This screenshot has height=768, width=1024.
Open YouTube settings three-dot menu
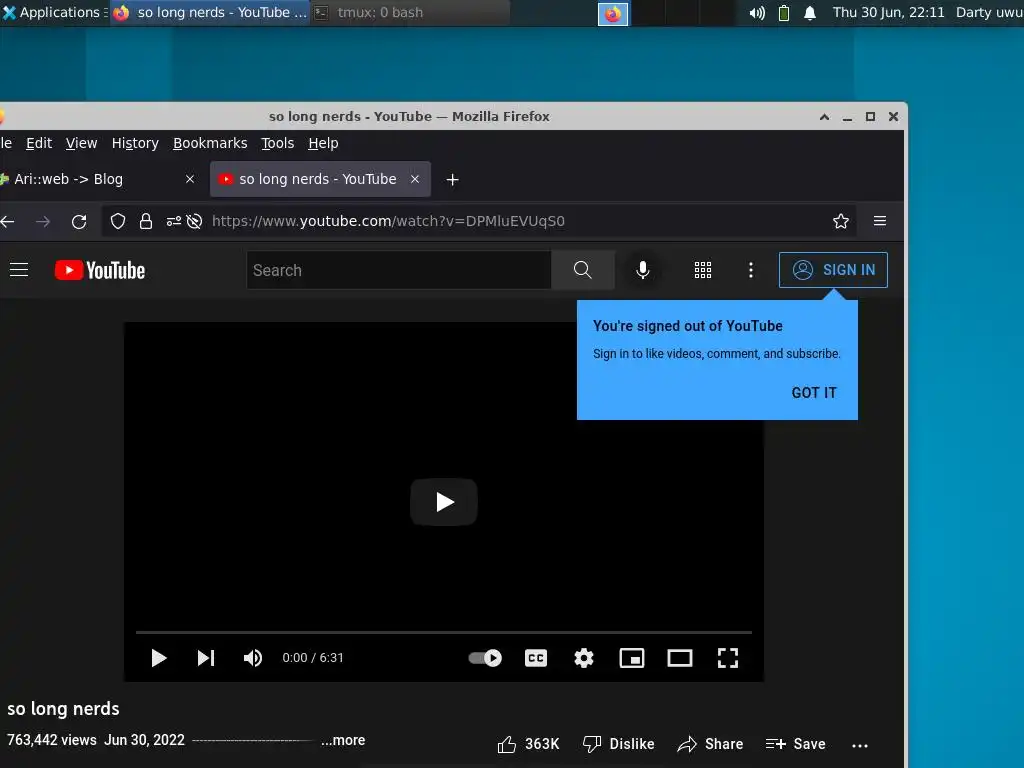(x=751, y=270)
